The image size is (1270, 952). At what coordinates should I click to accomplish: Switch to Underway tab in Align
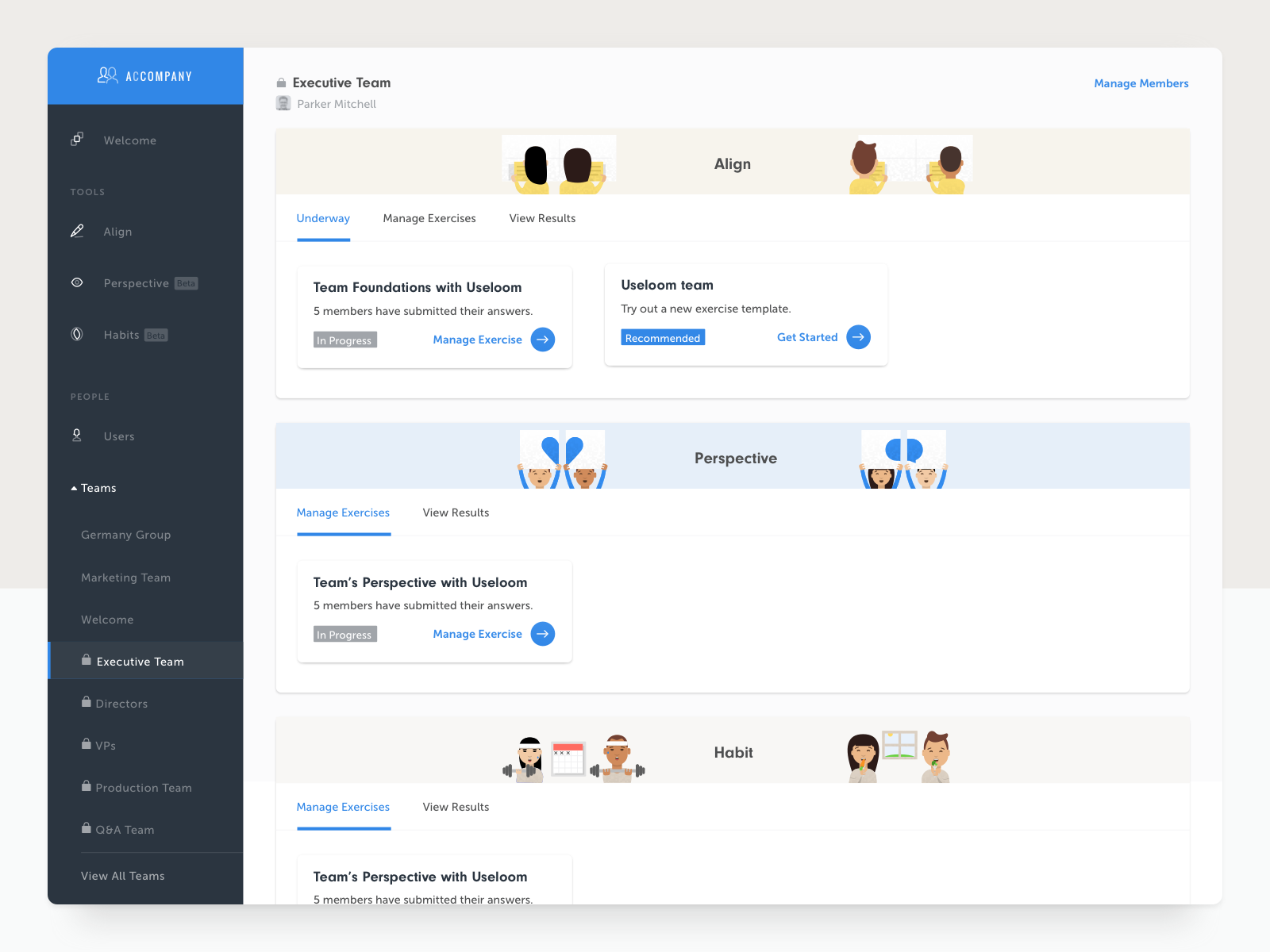click(x=323, y=218)
